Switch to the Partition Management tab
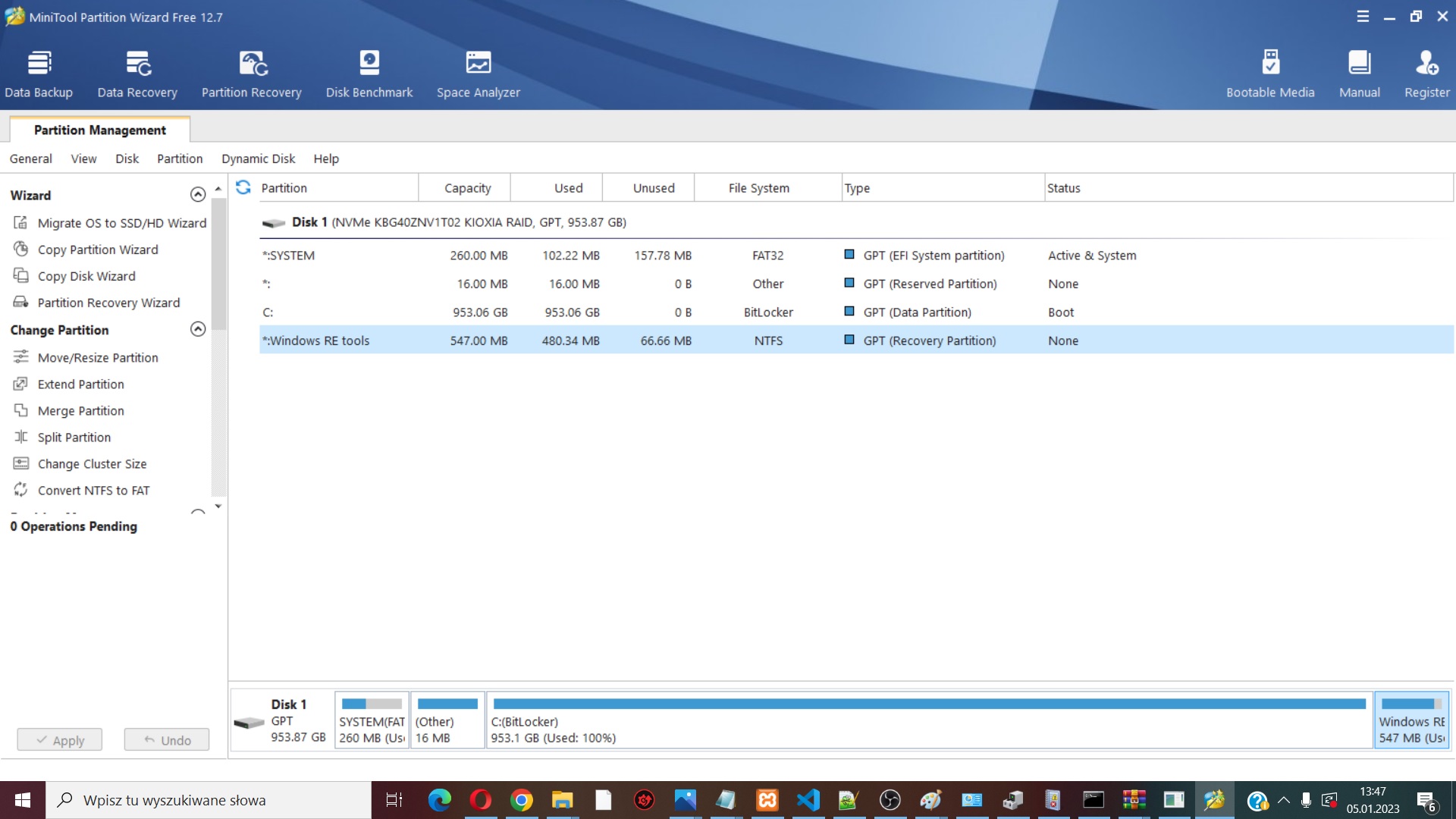The width and height of the screenshot is (1456, 819). point(100,130)
